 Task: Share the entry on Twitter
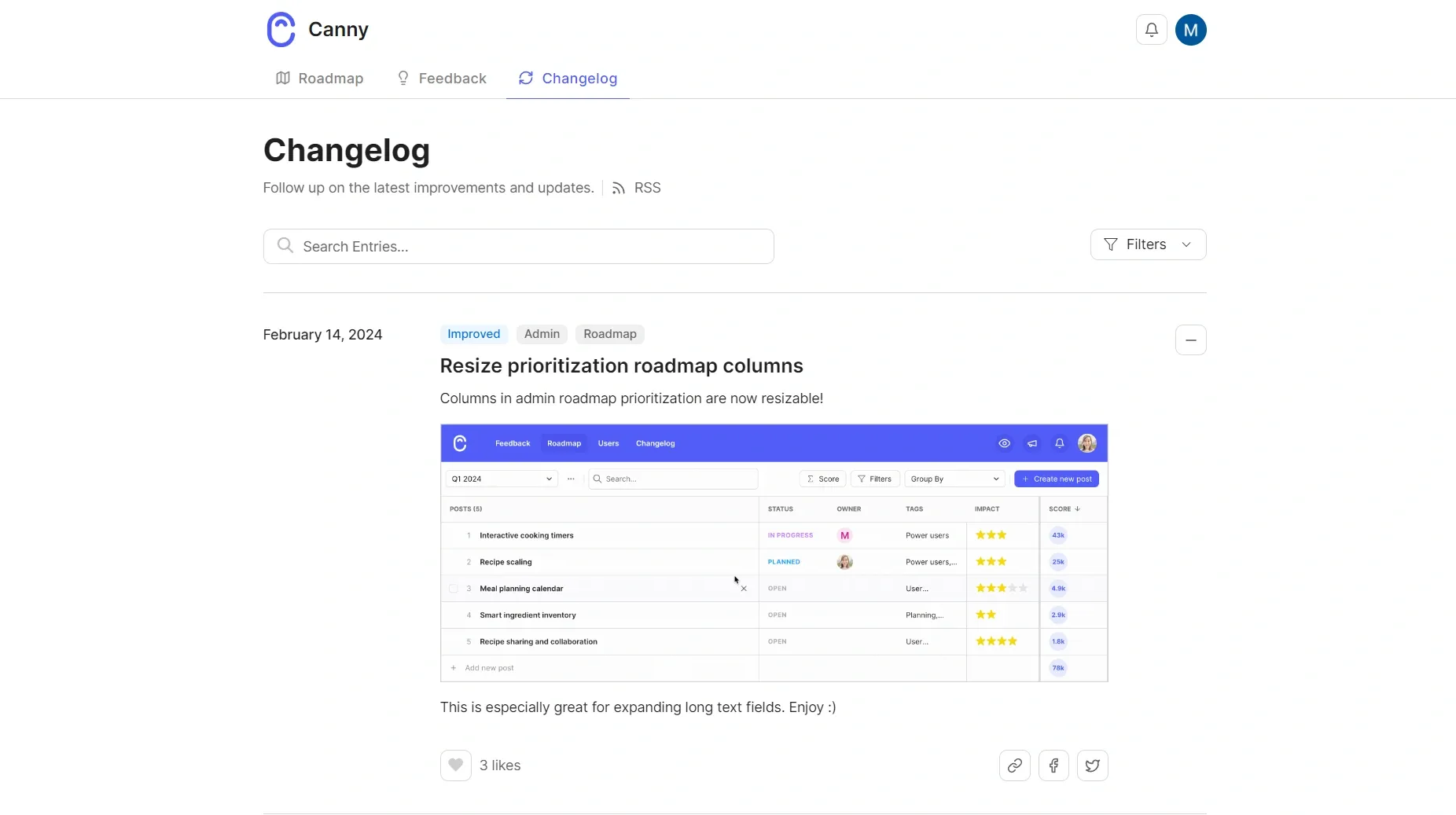pyautogui.click(x=1092, y=765)
